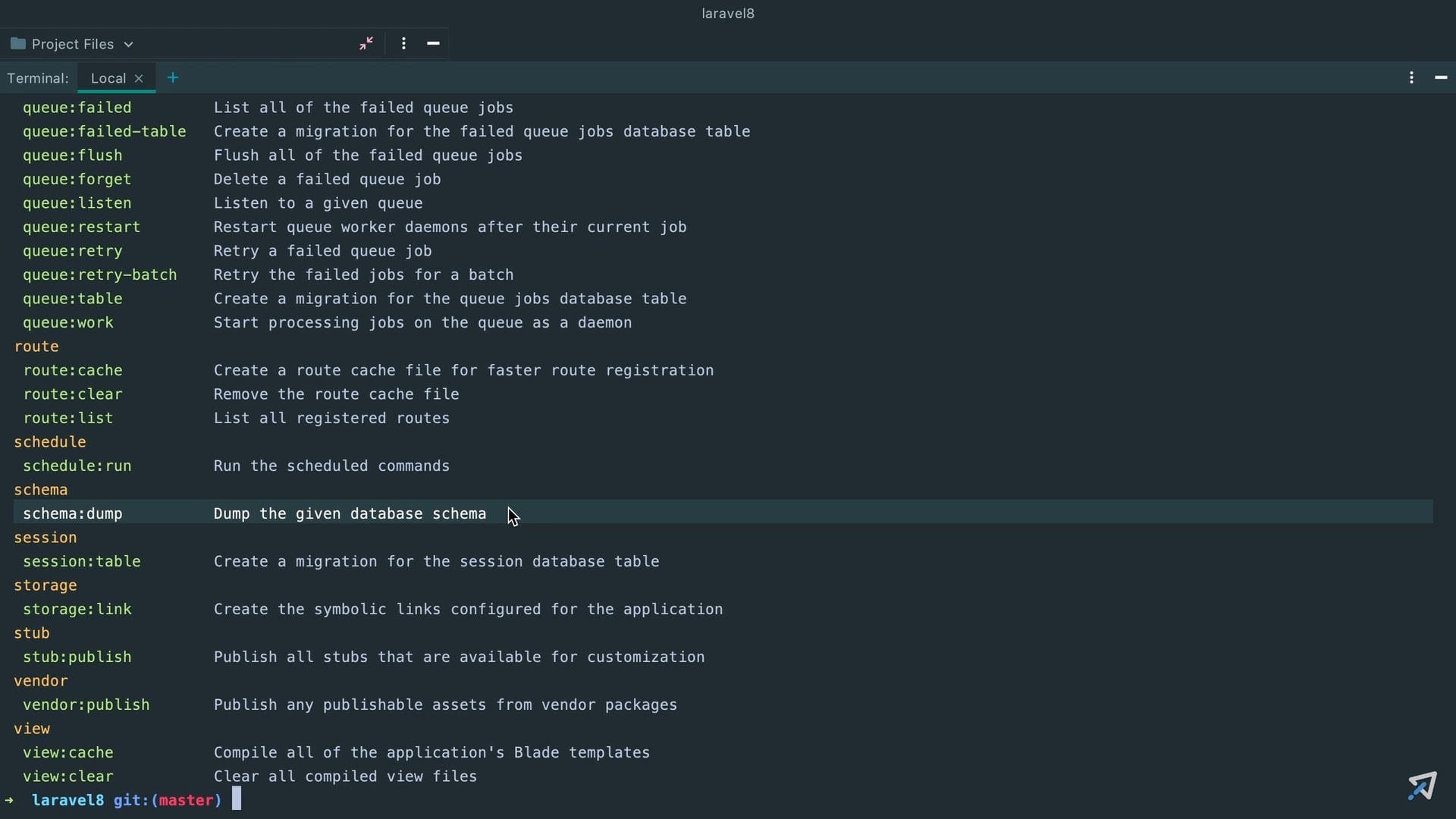
Task: Click the queue:work command link
Action: coord(68,322)
